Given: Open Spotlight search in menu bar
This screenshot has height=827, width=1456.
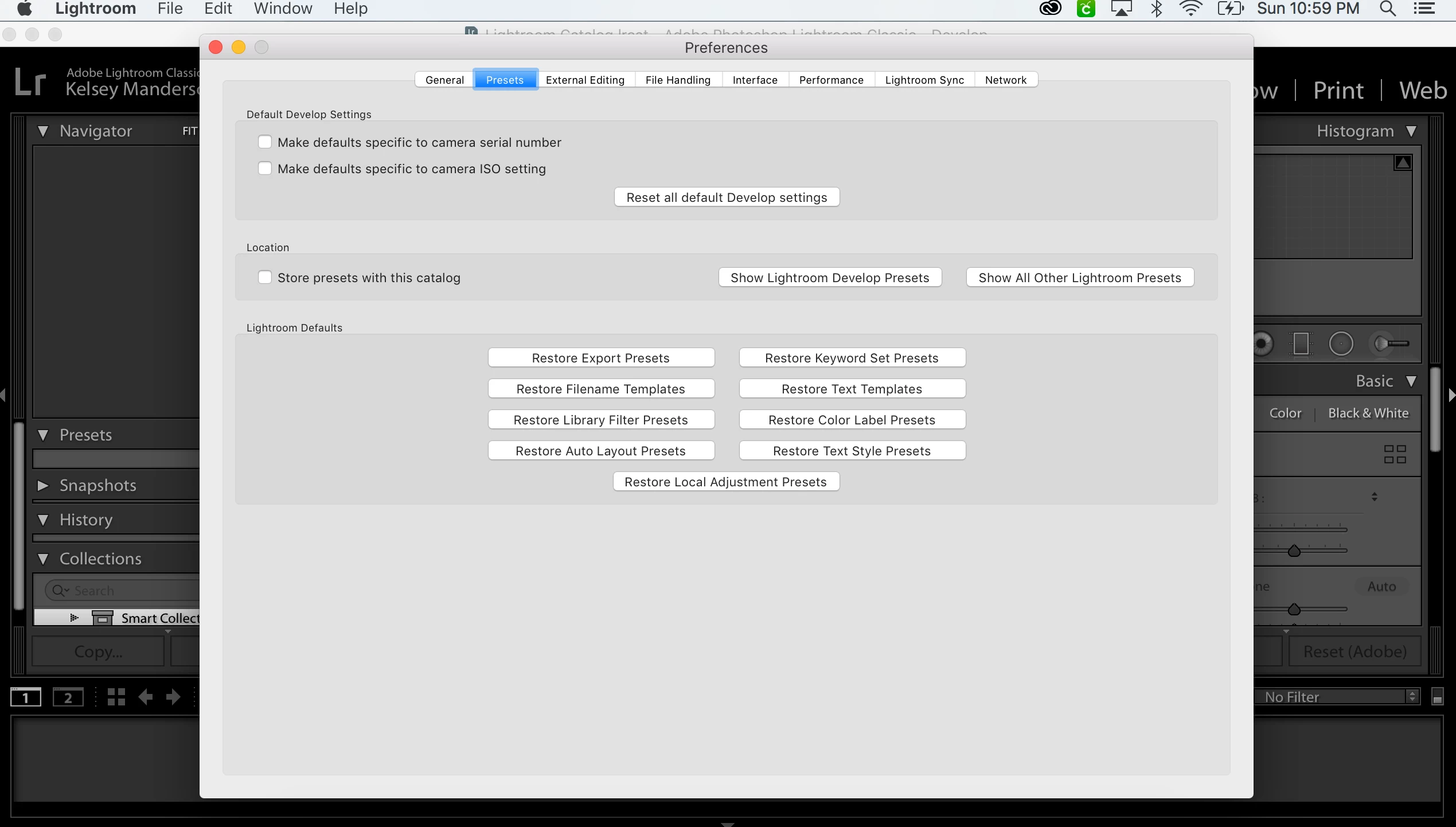Looking at the screenshot, I should (x=1387, y=9).
